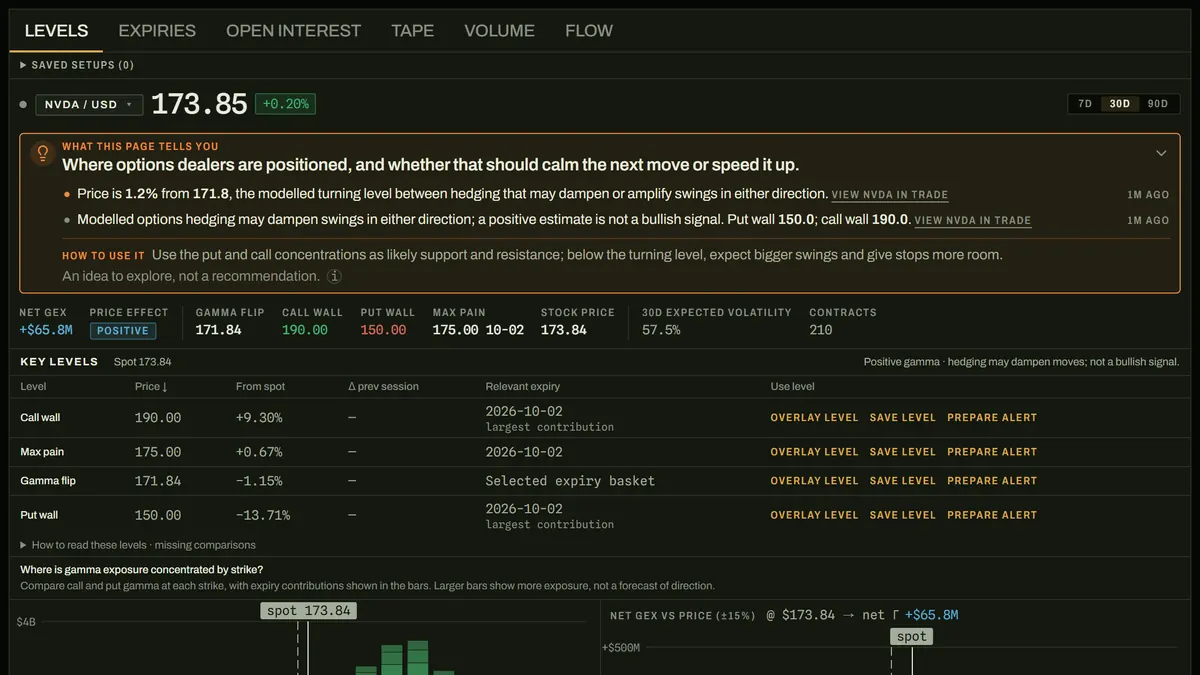Click the tallest green gamma exposure bar

[418, 658]
